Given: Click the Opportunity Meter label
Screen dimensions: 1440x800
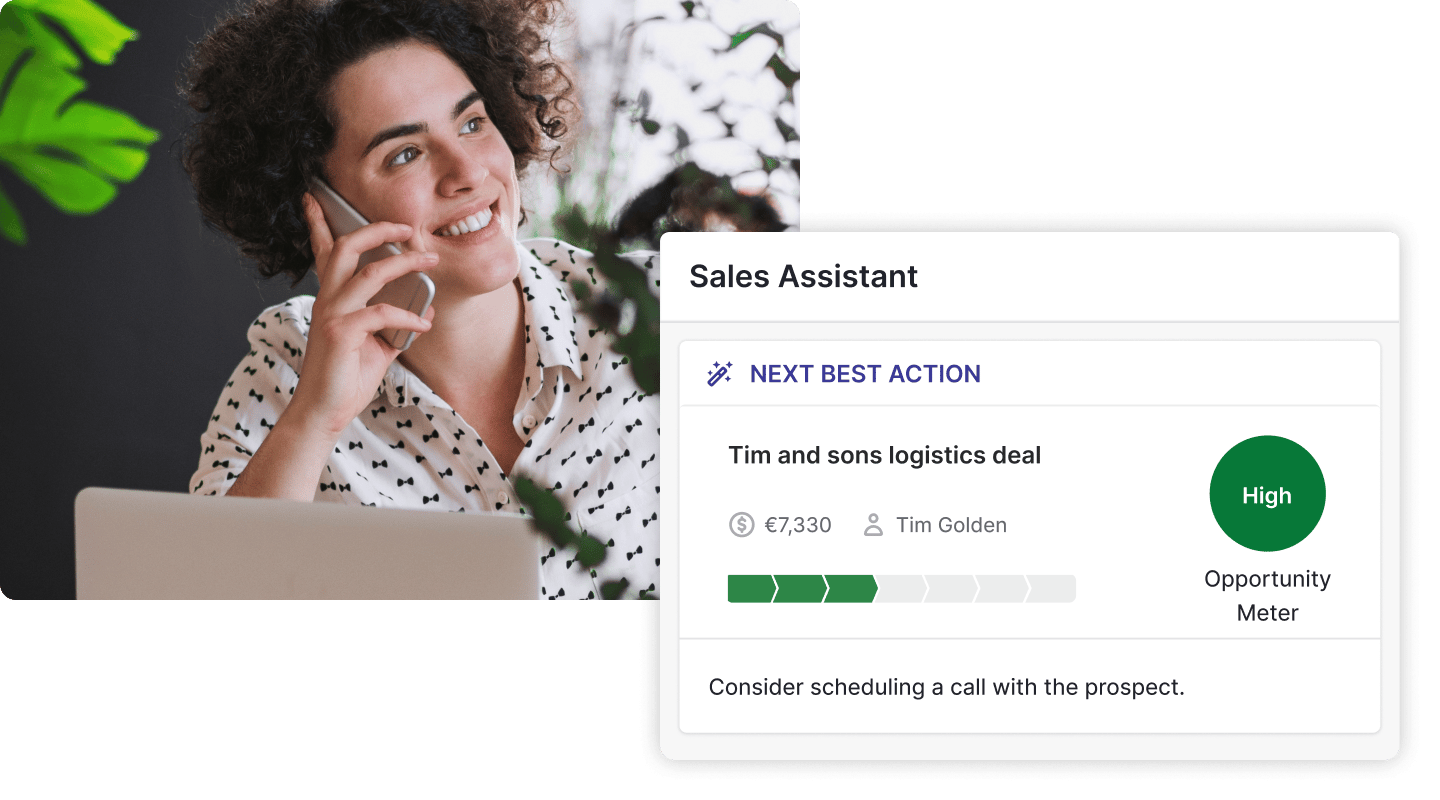Looking at the screenshot, I should (x=1267, y=596).
